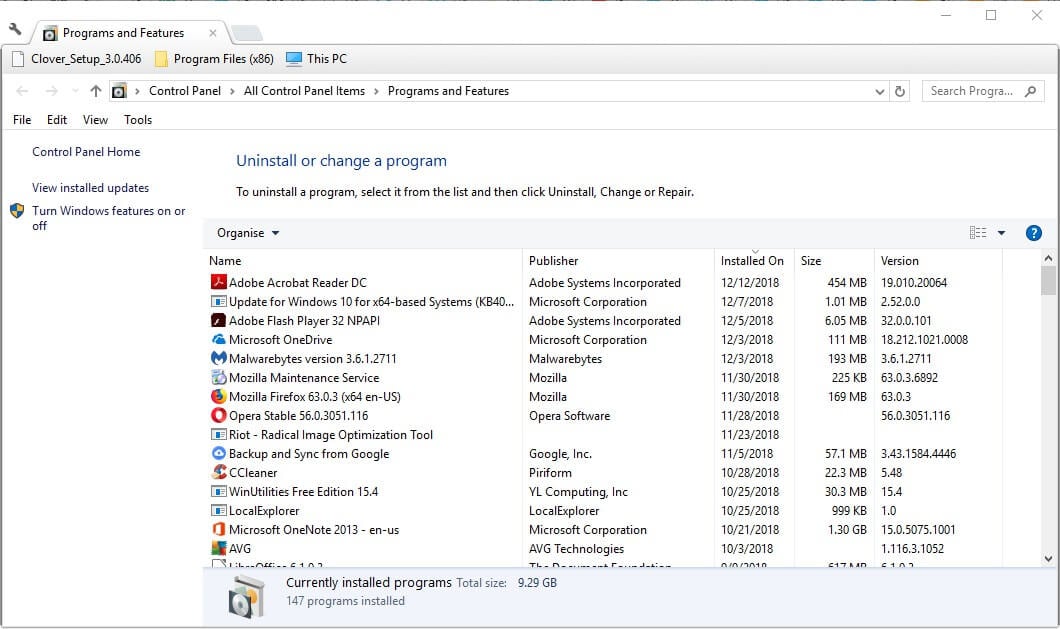Image resolution: width=1060 pixels, height=629 pixels.
Task: Click the search magnifier icon
Action: (x=1030, y=91)
